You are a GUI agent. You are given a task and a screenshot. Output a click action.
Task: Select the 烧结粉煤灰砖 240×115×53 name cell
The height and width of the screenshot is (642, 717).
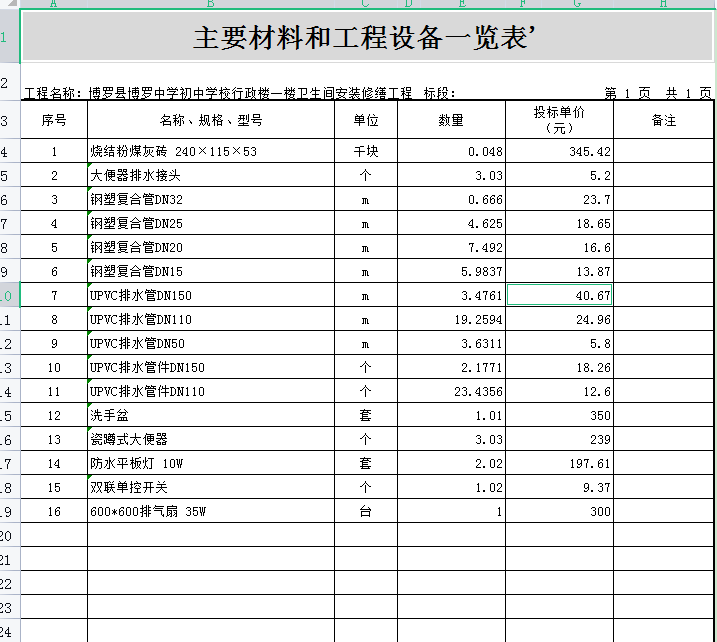(210, 152)
